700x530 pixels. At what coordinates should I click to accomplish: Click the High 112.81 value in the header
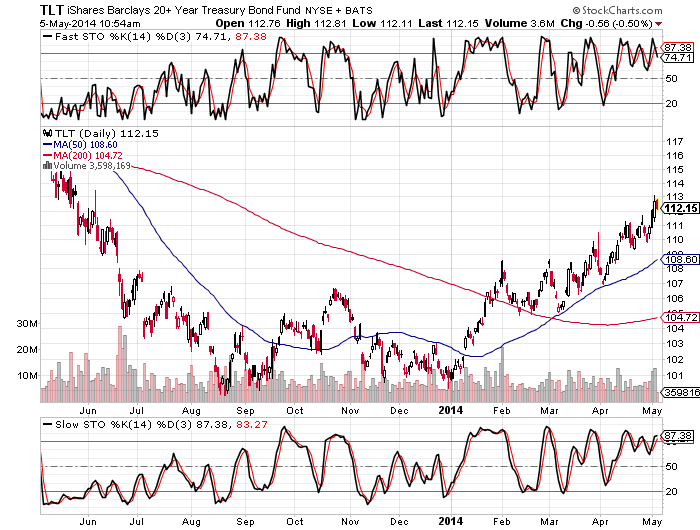tap(316, 24)
